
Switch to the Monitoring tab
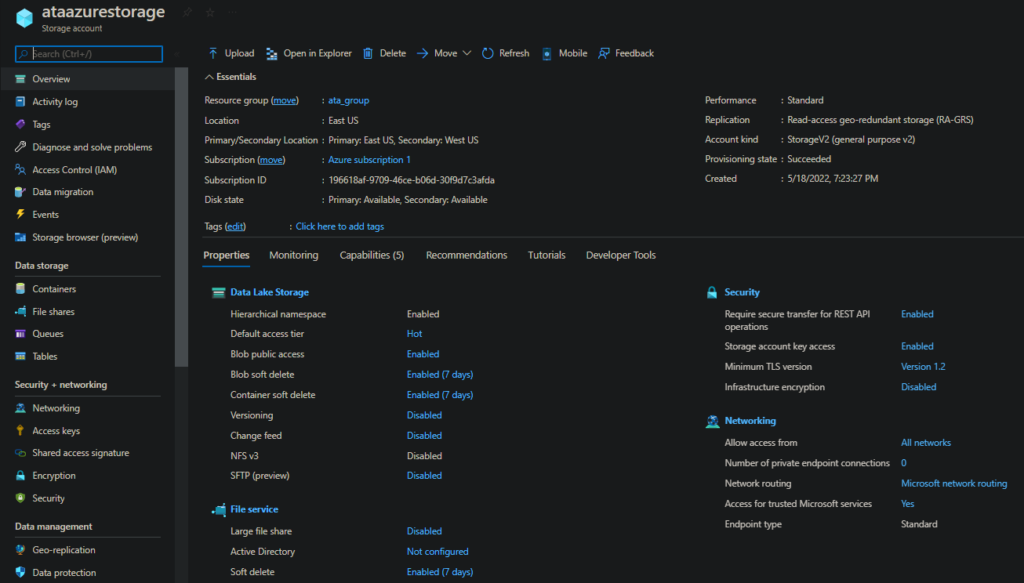(x=293, y=255)
